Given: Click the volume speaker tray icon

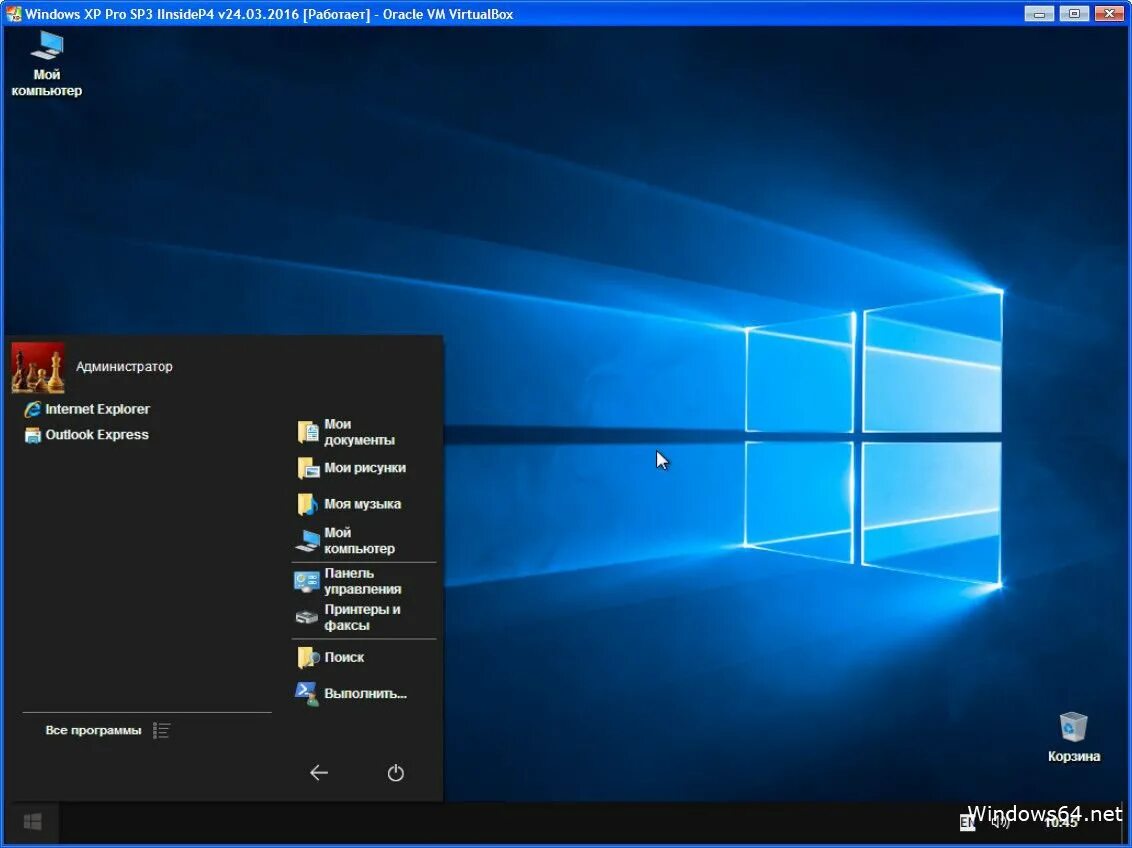Looking at the screenshot, I should pyautogui.click(x=1001, y=821).
